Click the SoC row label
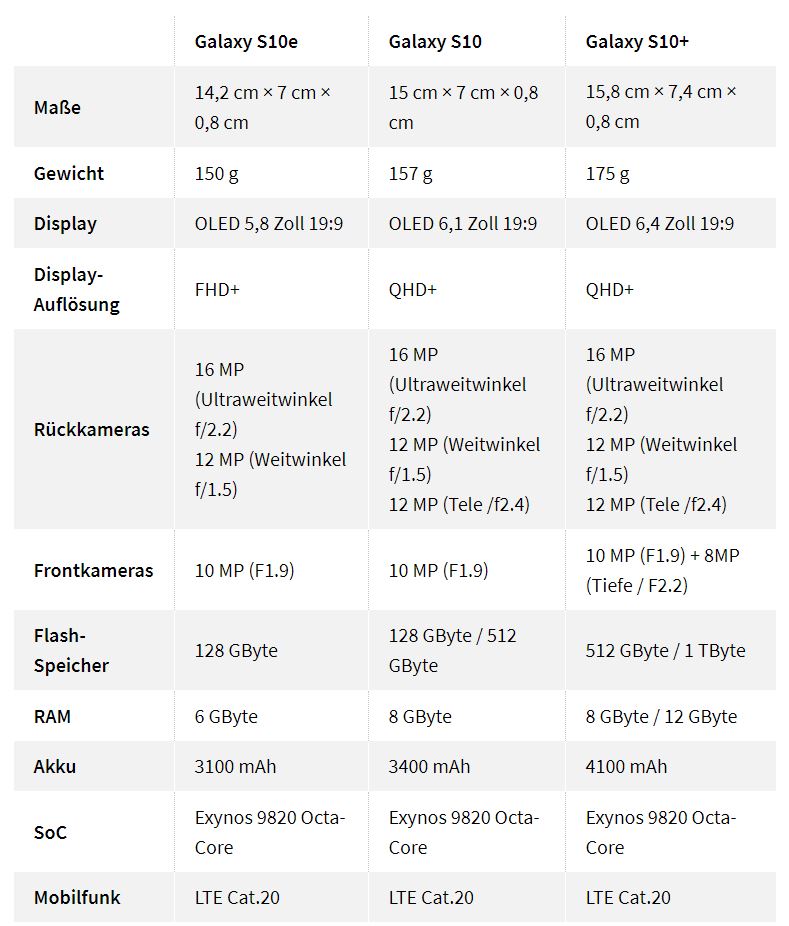Image resolution: width=789 pixels, height=926 pixels. click(x=50, y=831)
